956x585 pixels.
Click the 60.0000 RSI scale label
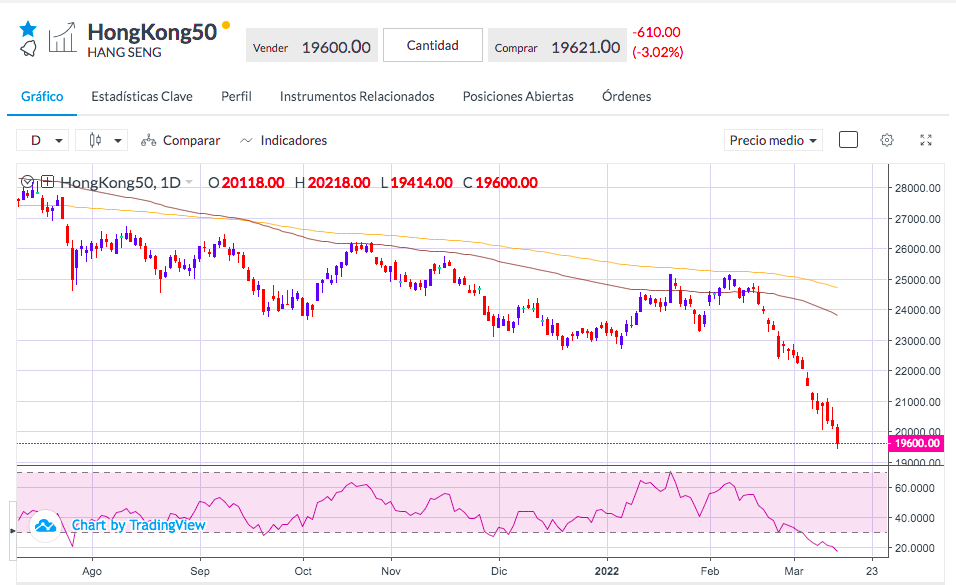tap(915, 488)
